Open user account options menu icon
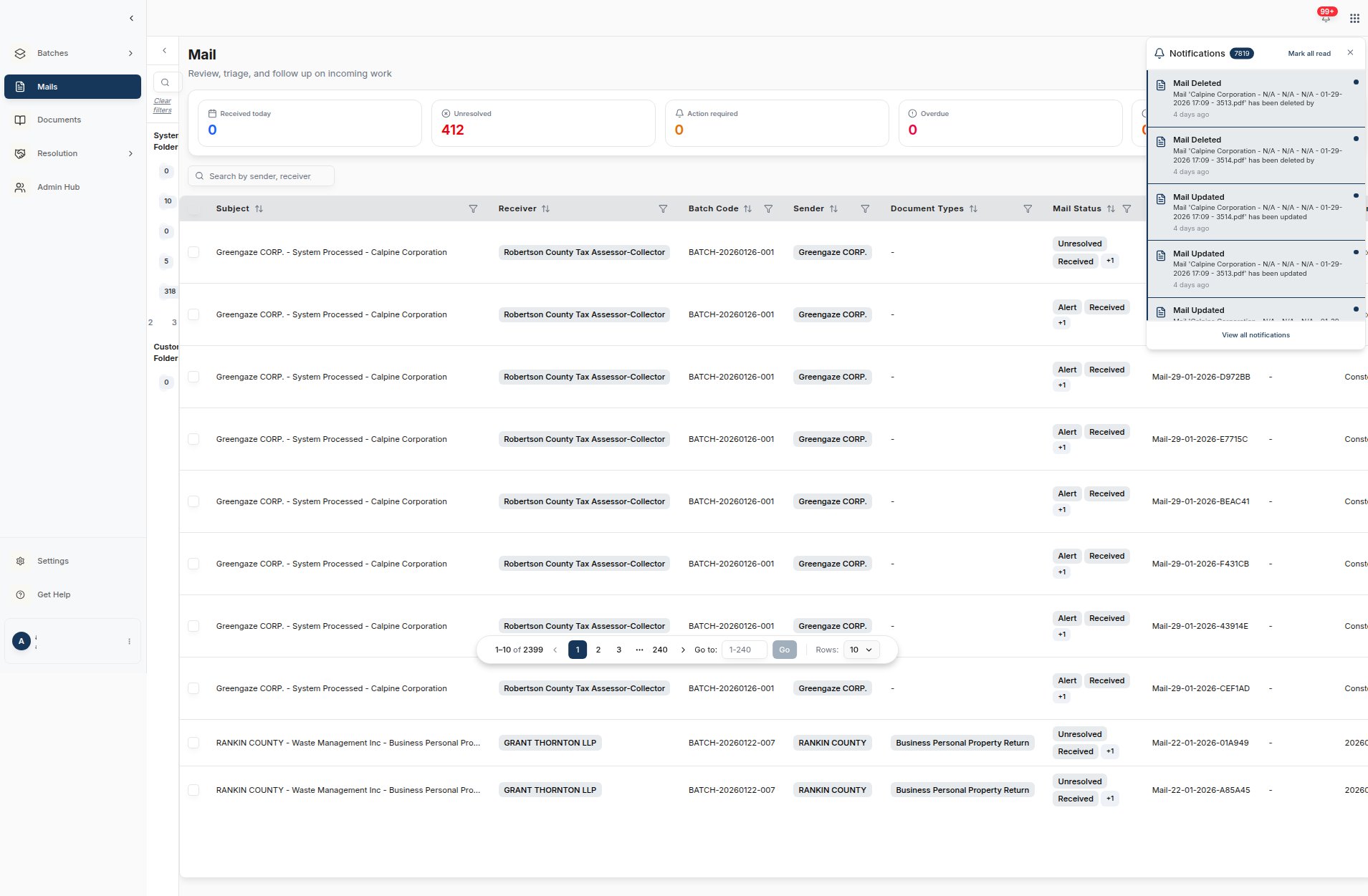This screenshot has height=896, width=1368. pos(129,641)
